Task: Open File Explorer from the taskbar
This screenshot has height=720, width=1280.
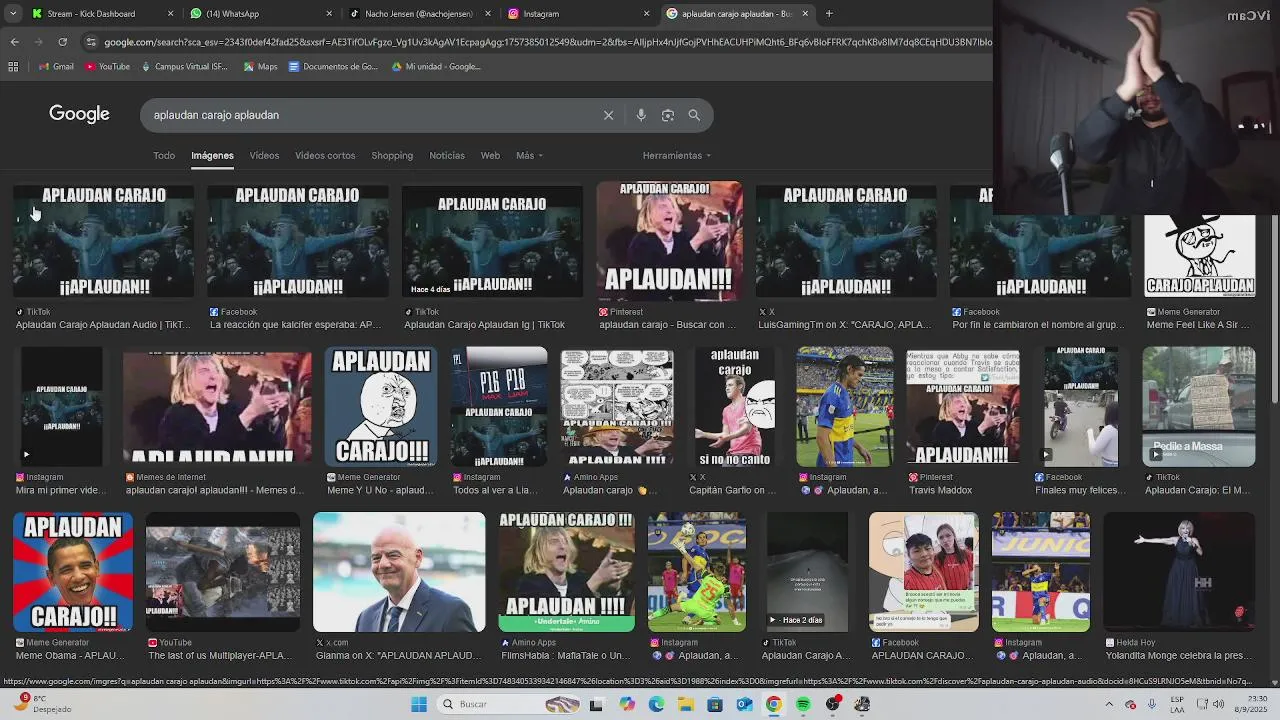Action: pos(685,704)
